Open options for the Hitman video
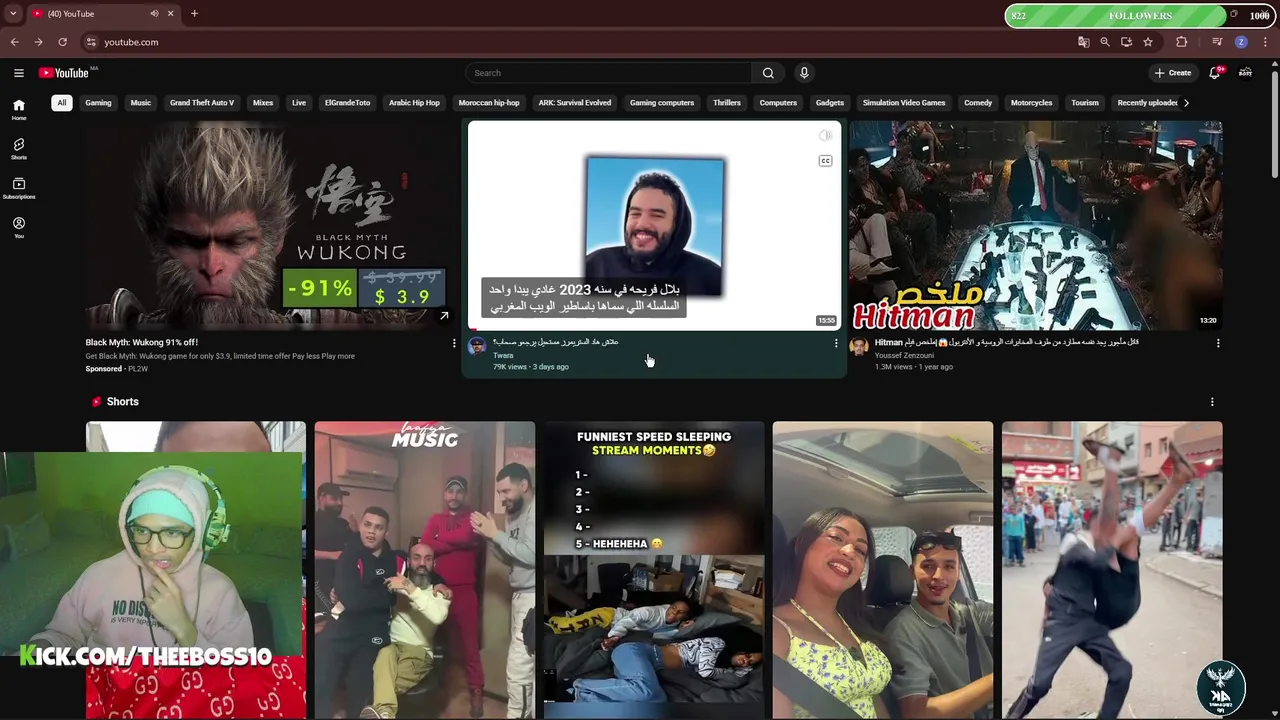 click(x=1218, y=343)
